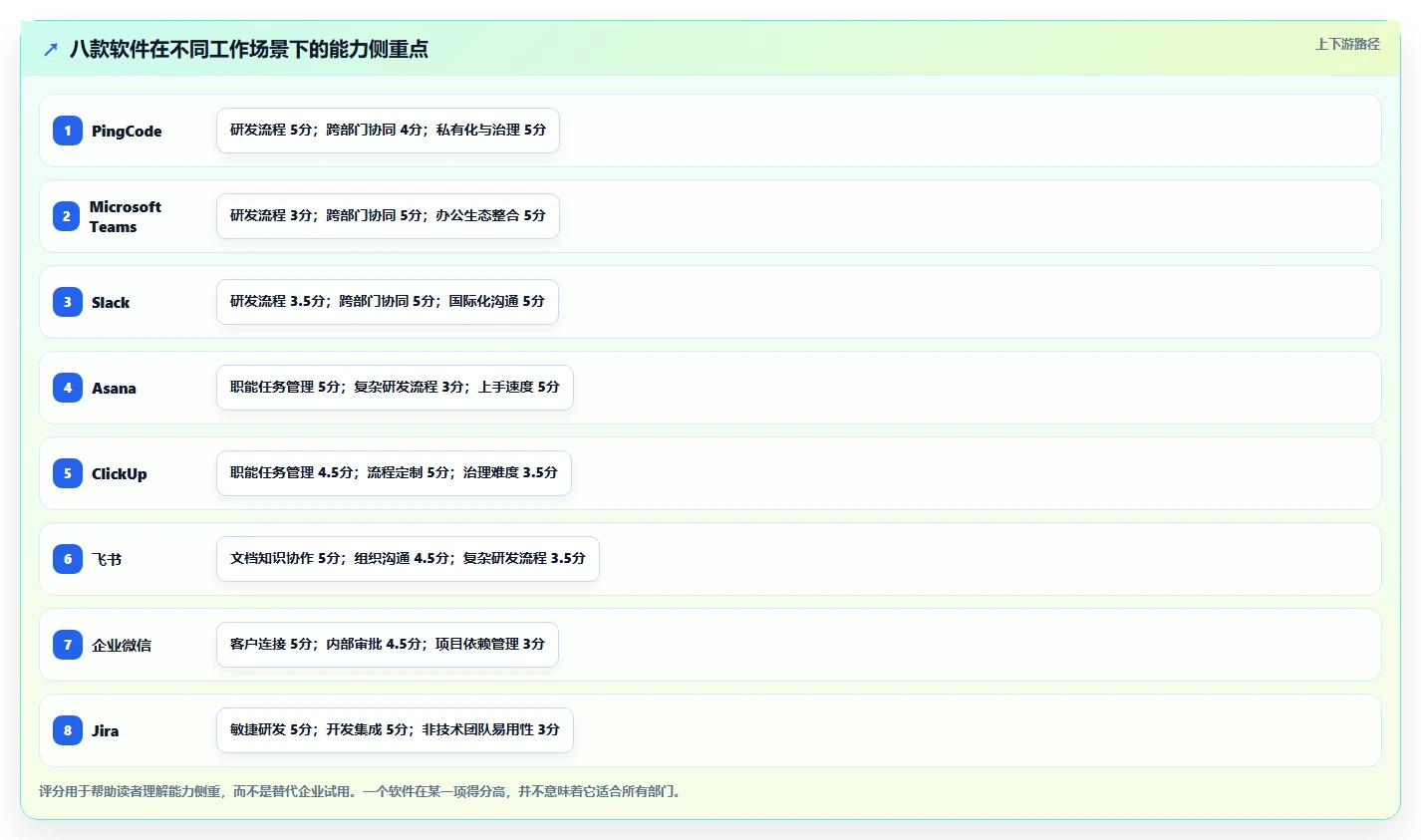This screenshot has height=840, width=1421.
Task: Click the number 7 badge for 企业微信
Action: (x=68, y=645)
